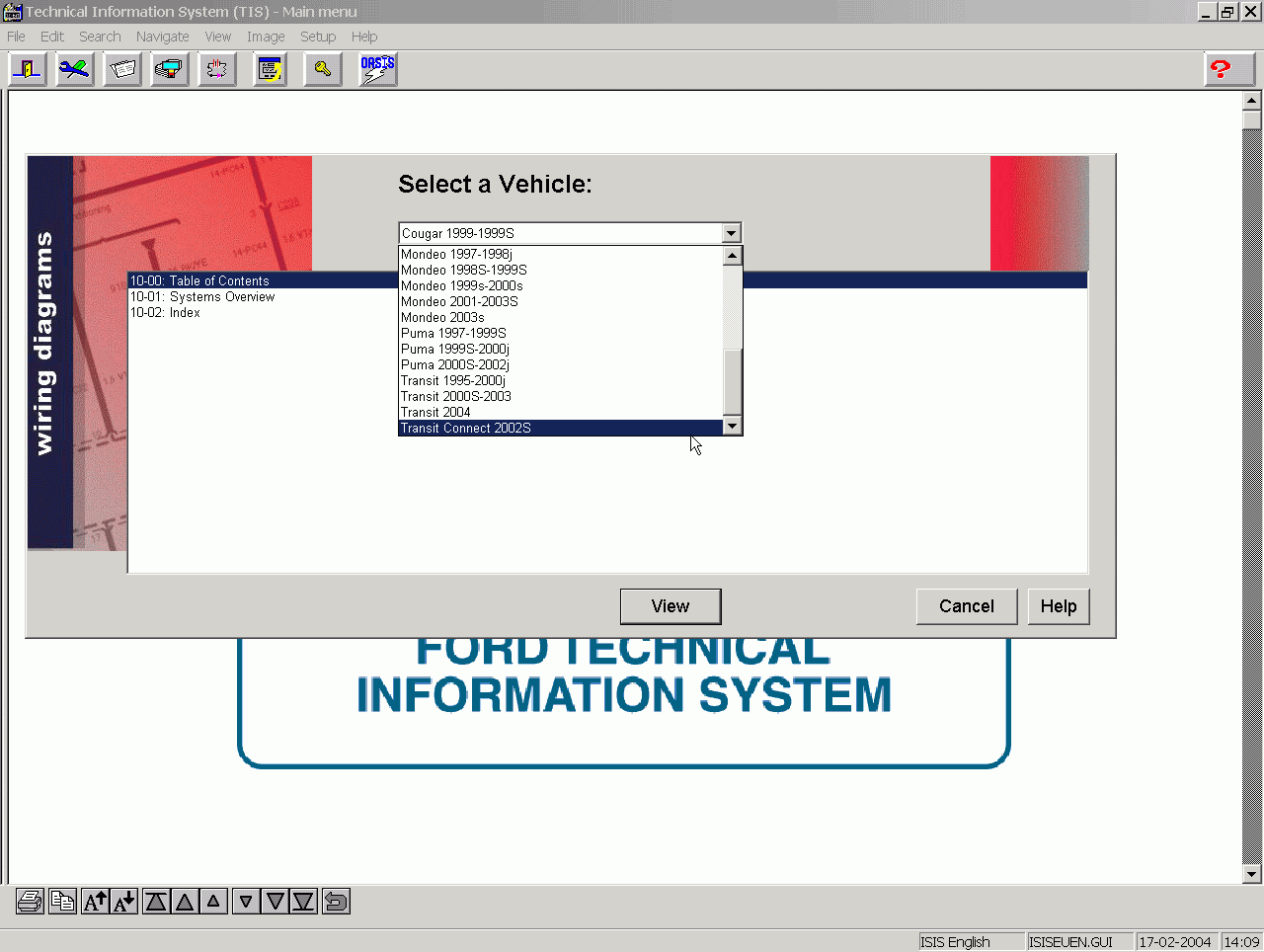Open the red Help question mark icon
1264x952 pixels.
point(1227,69)
